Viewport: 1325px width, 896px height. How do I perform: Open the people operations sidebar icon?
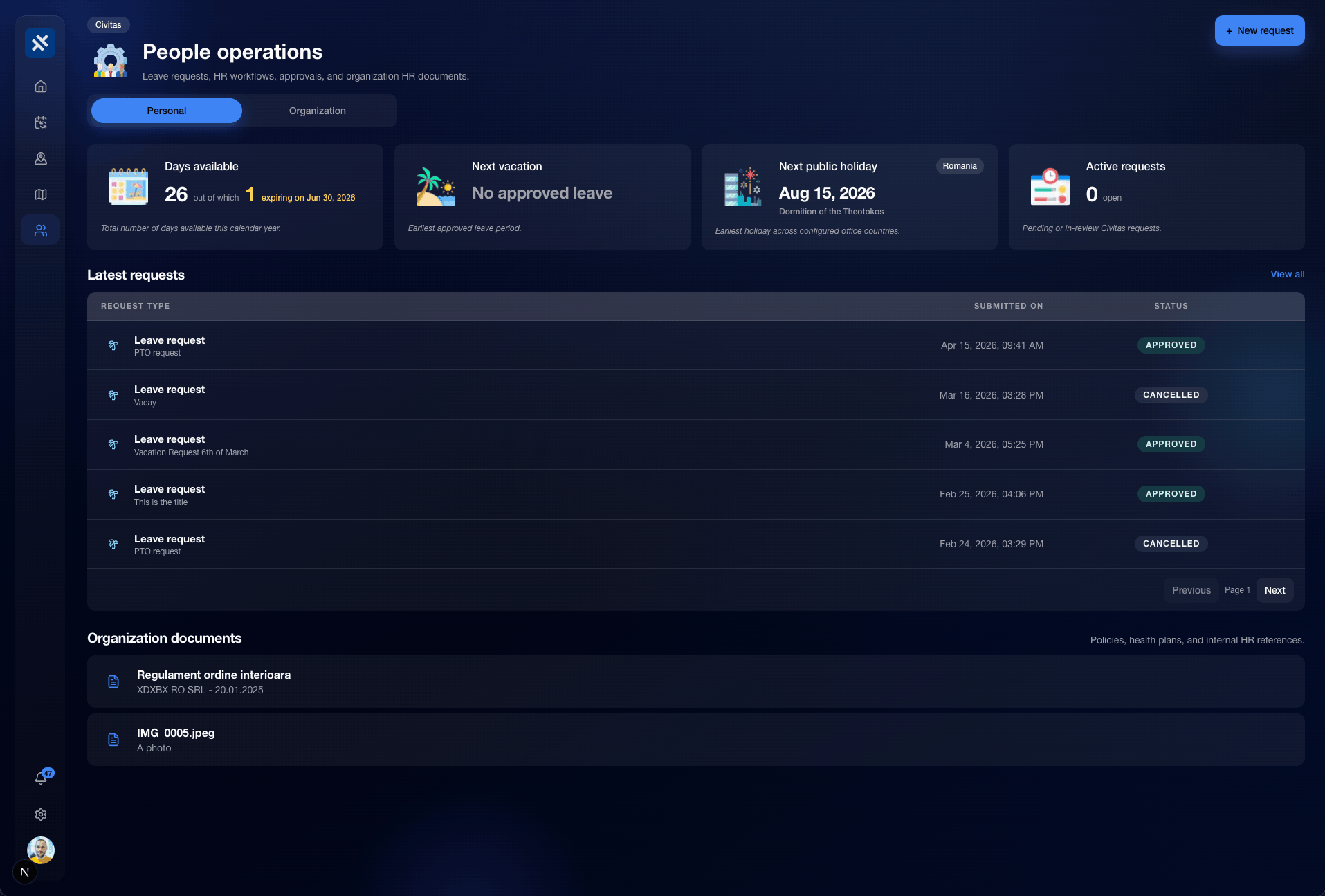pos(40,230)
